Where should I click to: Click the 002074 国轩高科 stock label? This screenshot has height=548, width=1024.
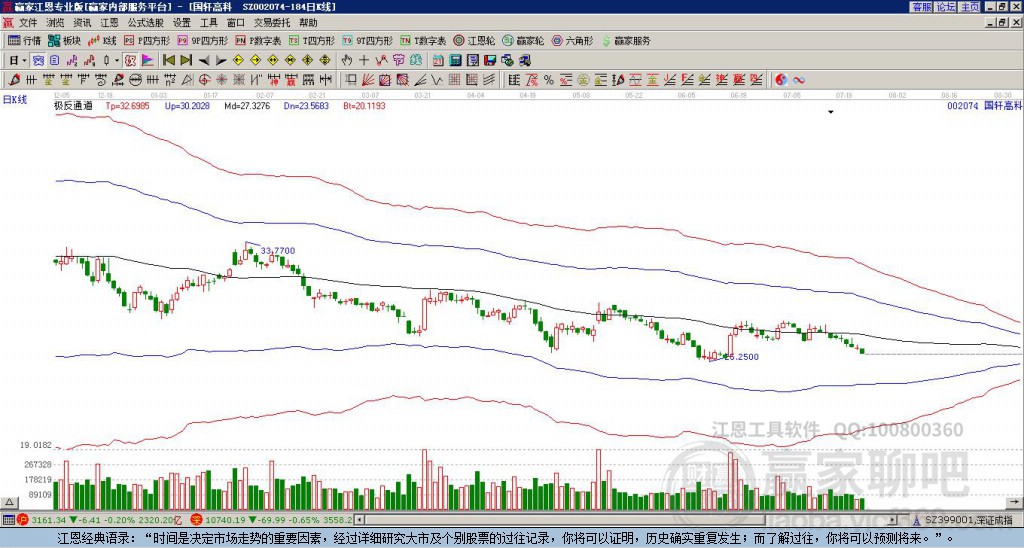click(x=984, y=105)
